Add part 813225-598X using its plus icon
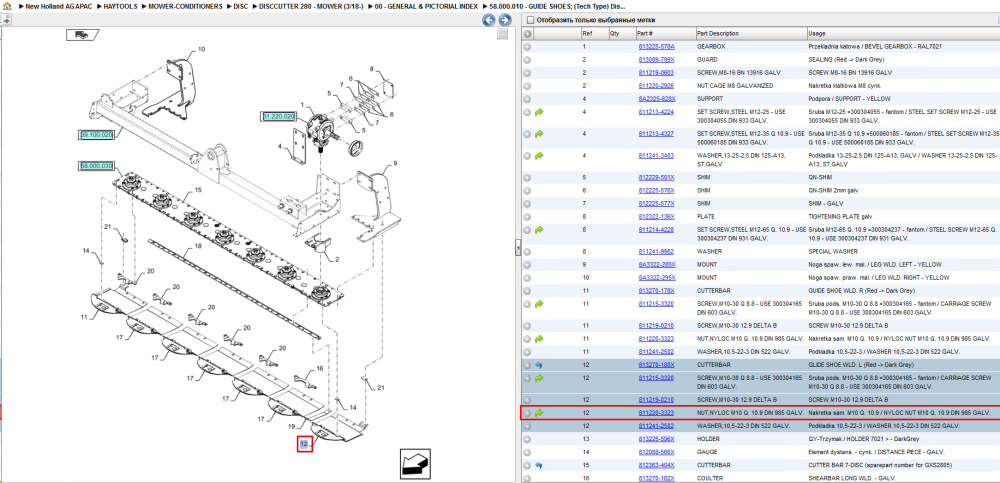 tap(527, 439)
